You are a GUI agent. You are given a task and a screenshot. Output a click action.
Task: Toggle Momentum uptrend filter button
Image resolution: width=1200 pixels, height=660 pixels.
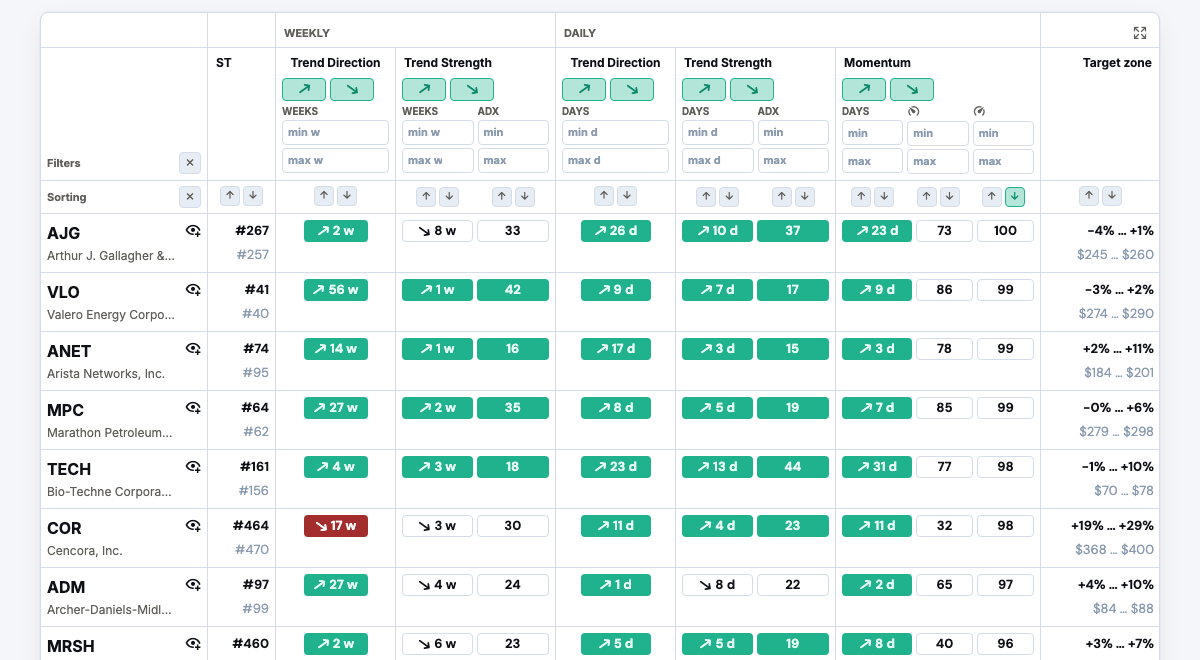[x=864, y=90]
